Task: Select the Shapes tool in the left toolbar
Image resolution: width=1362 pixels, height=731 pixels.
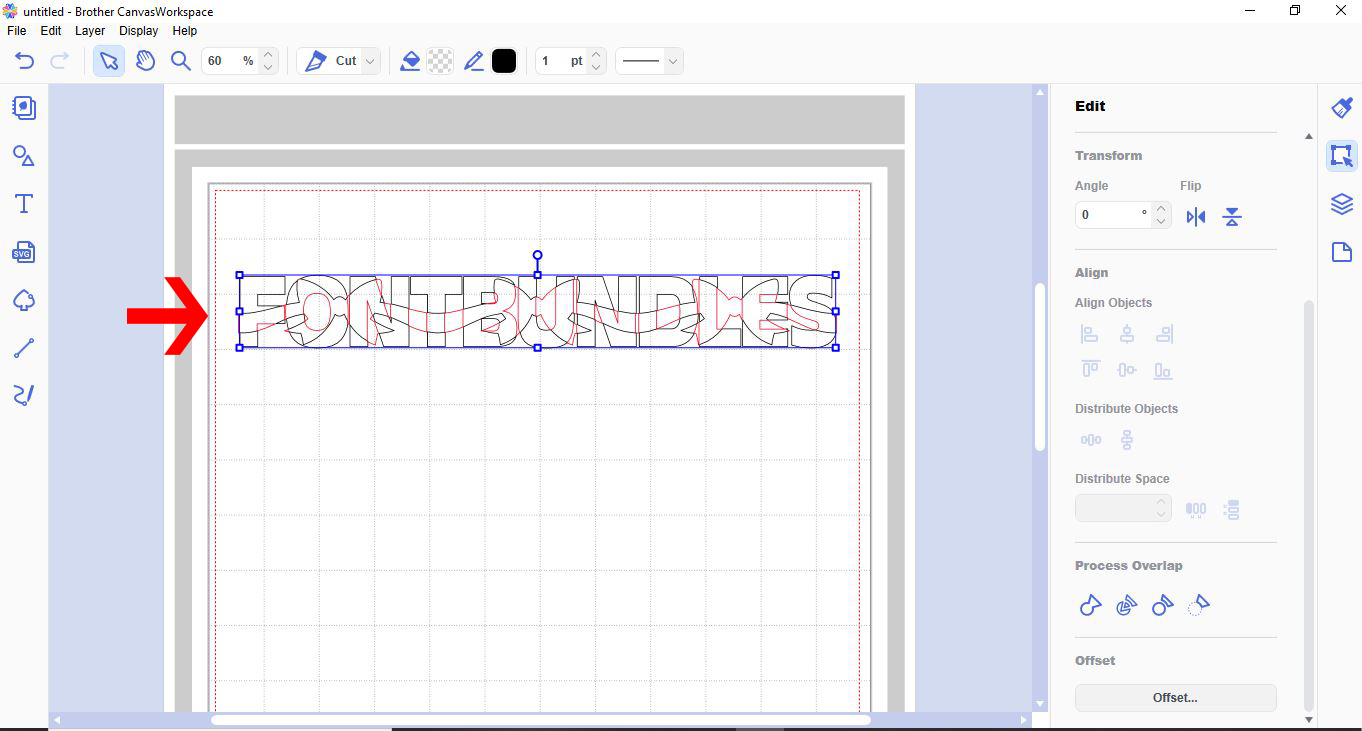Action: (x=23, y=156)
